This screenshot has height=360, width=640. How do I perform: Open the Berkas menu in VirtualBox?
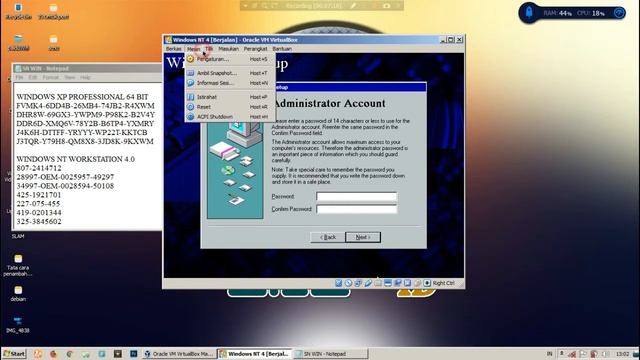point(173,49)
